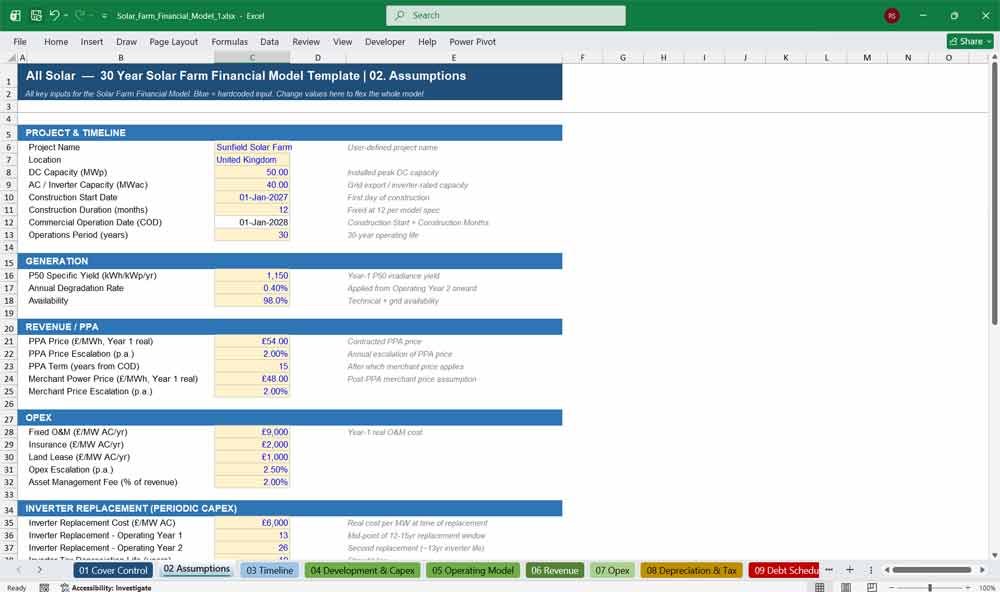
Task: Open the 07 Opex sheet tab
Action: [x=612, y=570]
